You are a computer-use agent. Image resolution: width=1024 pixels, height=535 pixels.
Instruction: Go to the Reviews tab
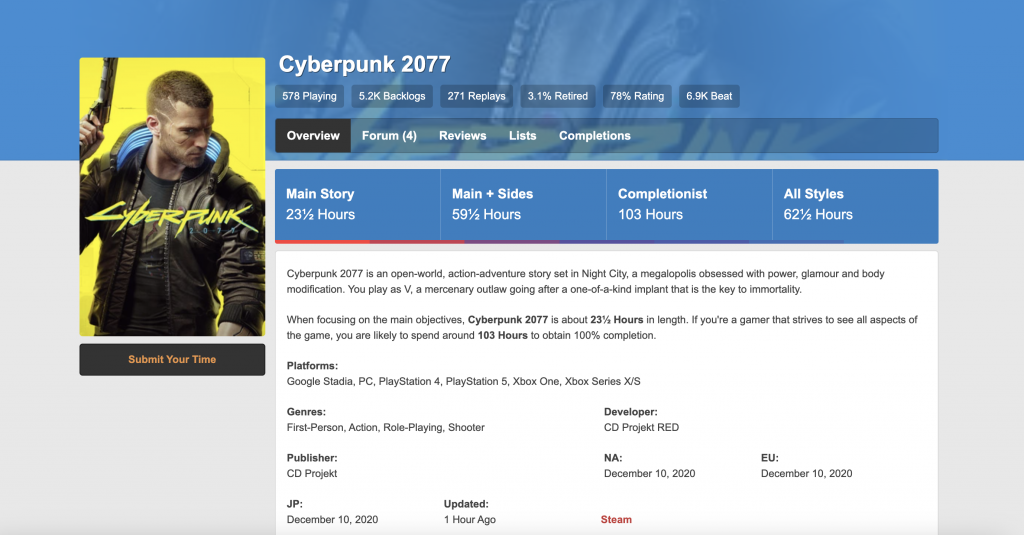pos(462,136)
